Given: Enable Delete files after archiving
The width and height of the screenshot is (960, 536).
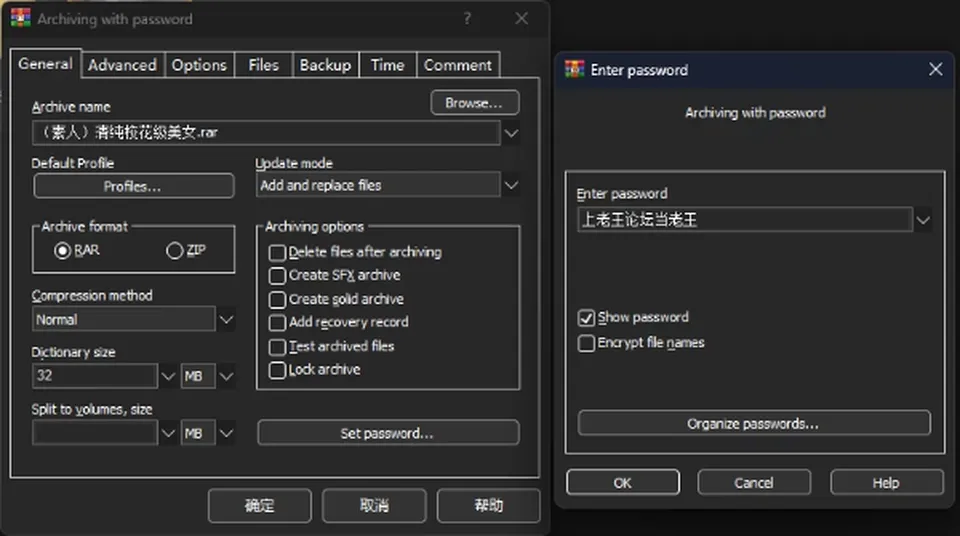Looking at the screenshot, I should [277, 252].
